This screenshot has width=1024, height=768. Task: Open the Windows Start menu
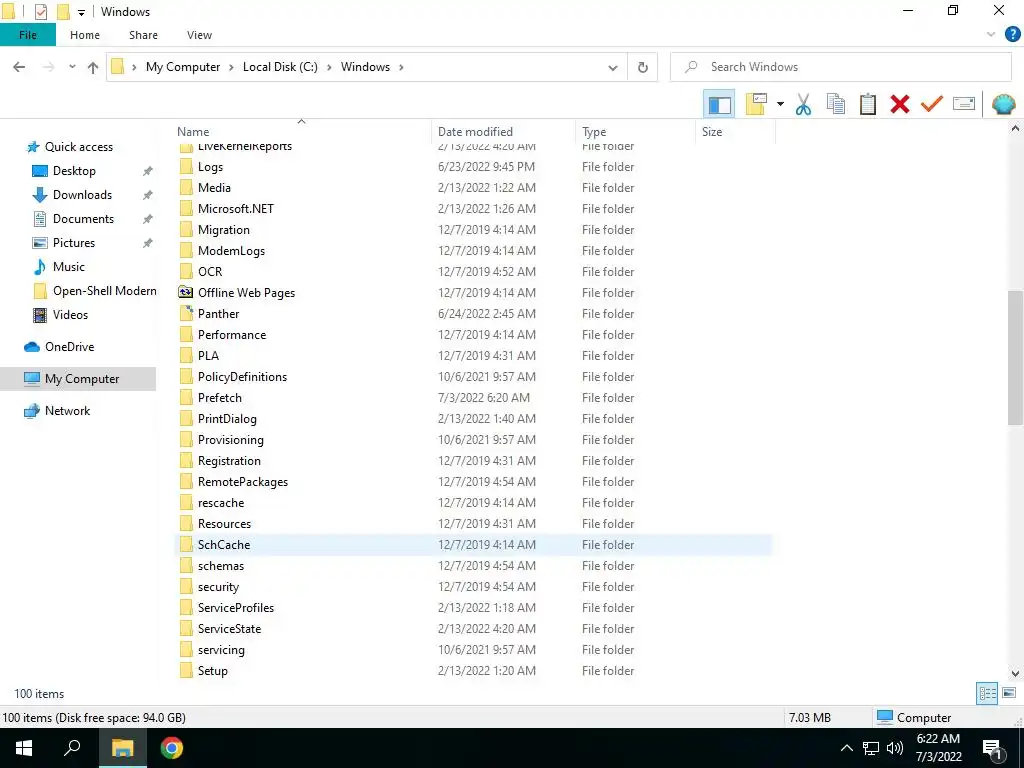coord(24,748)
